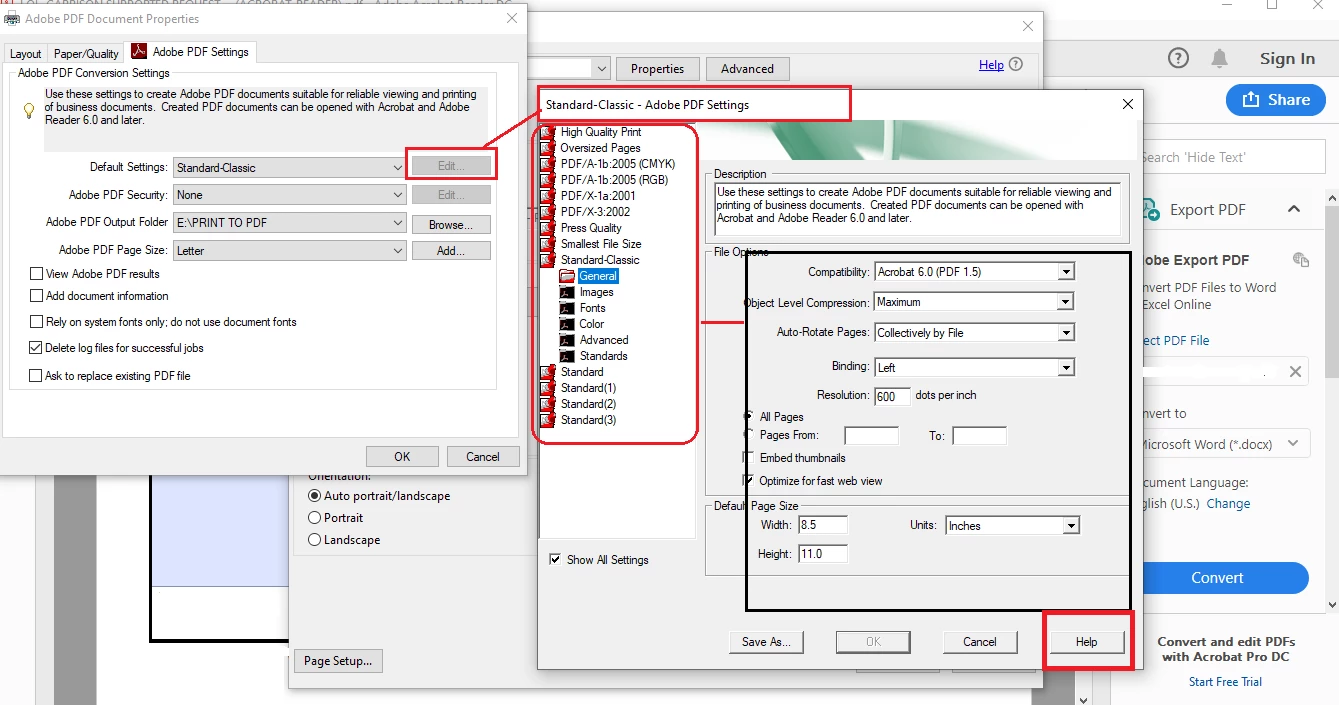Uncheck Delete log files for successful jobs

[37, 348]
